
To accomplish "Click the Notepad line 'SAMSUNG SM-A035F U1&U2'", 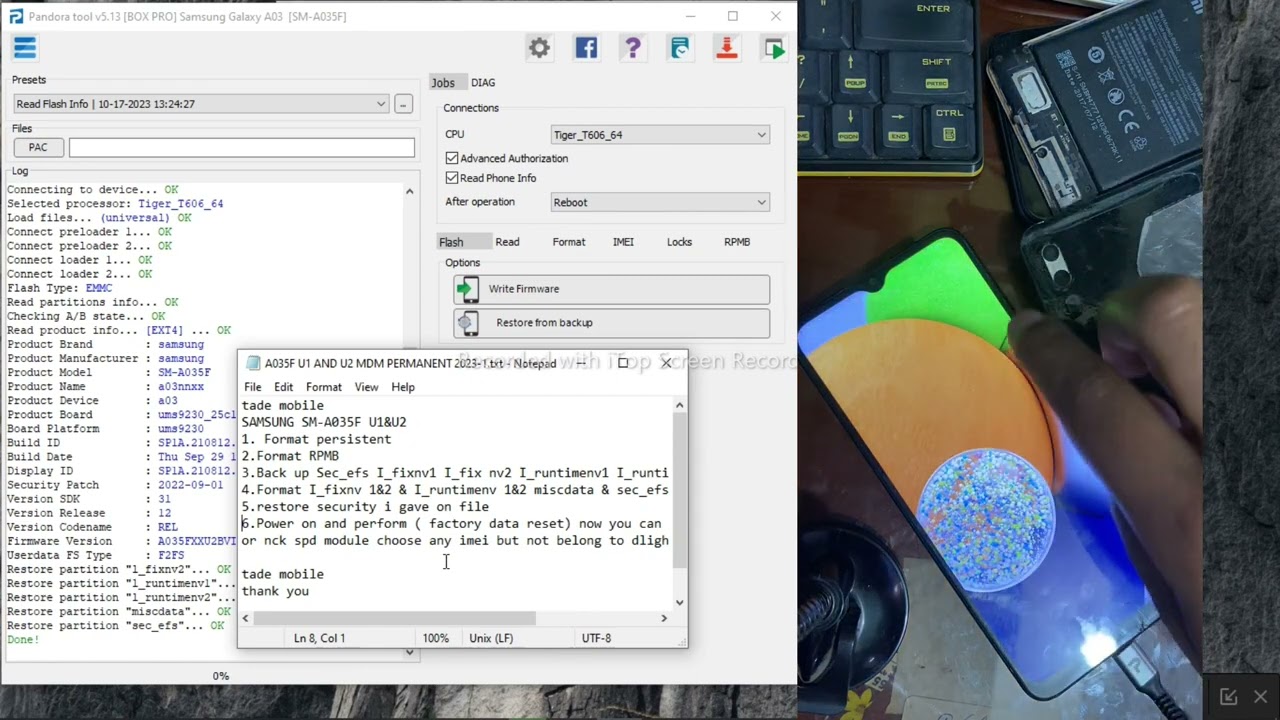I will [324, 422].
